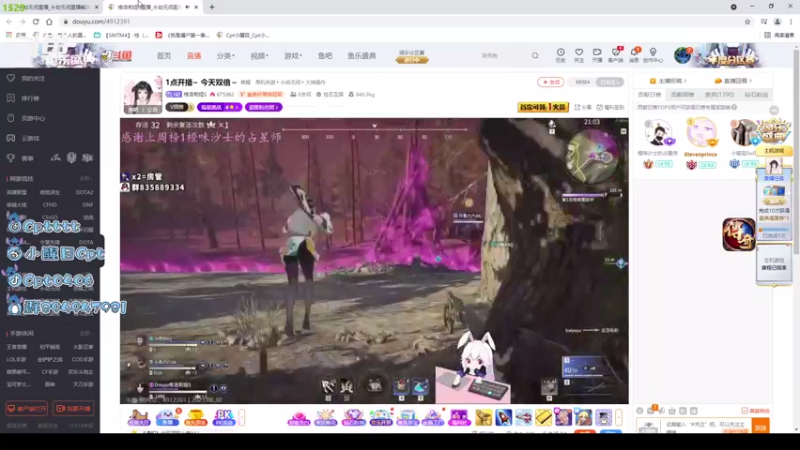The height and width of the screenshot is (450, 800).
Task: Click the browser home icon
Action: pyautogui.click(x=49, y=21)
